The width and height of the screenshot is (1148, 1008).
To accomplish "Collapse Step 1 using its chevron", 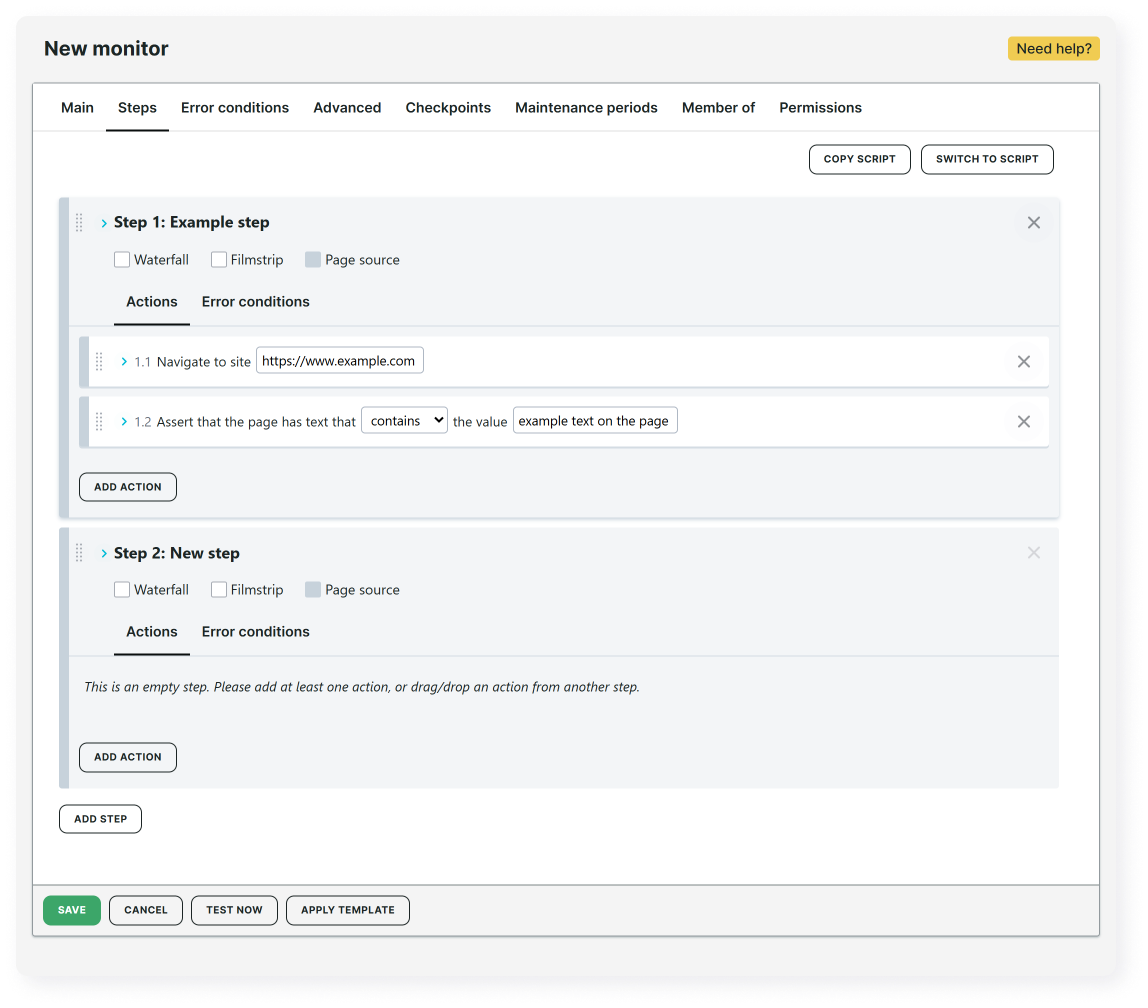I will tap(104, 223).
